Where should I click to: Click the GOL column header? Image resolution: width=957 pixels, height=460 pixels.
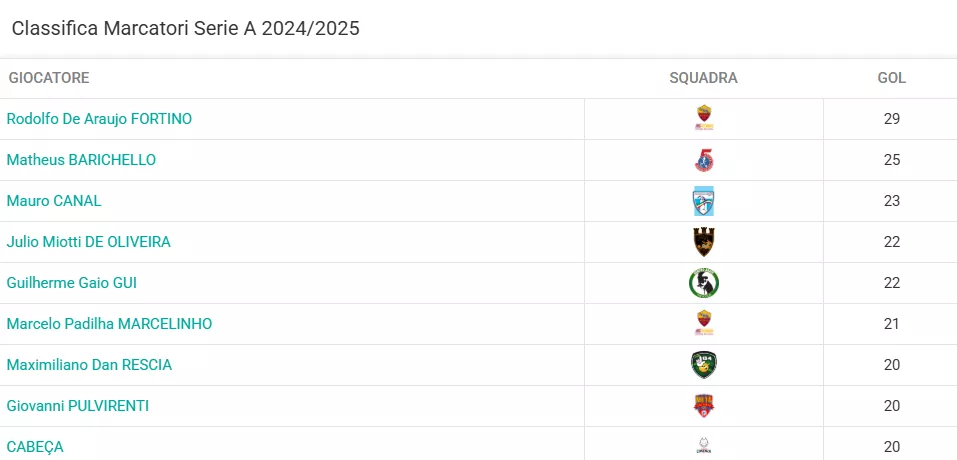pyautogui.click(x=892, y=78)
